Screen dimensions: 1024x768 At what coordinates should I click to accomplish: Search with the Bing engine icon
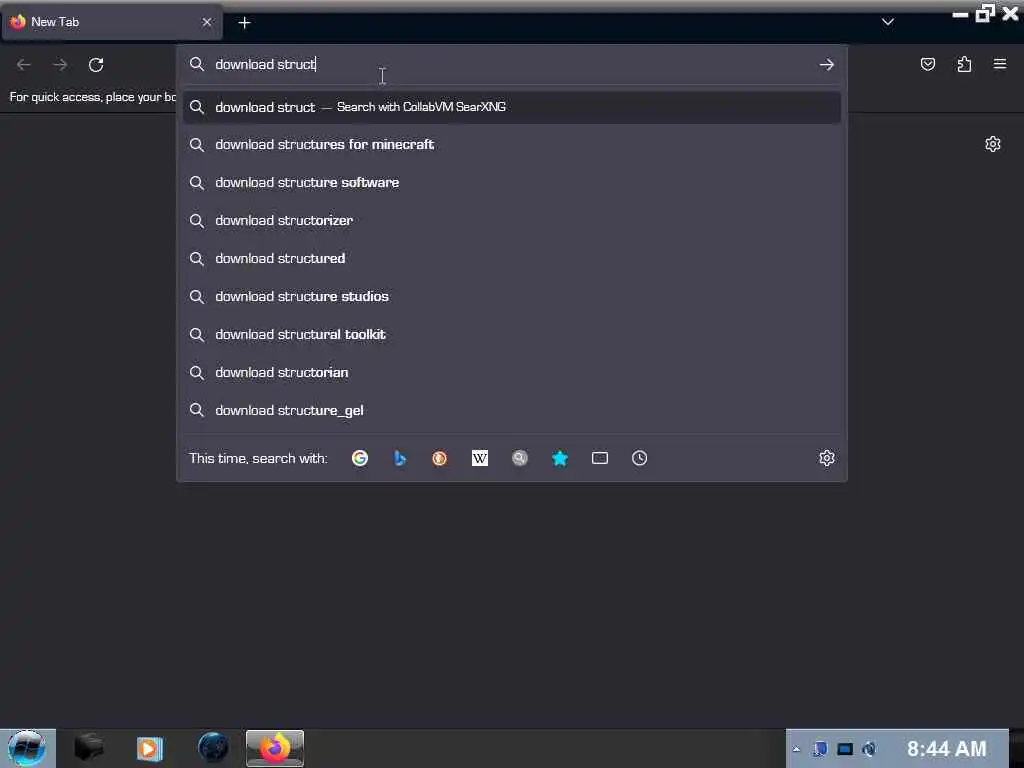click(x=400, y=458)
